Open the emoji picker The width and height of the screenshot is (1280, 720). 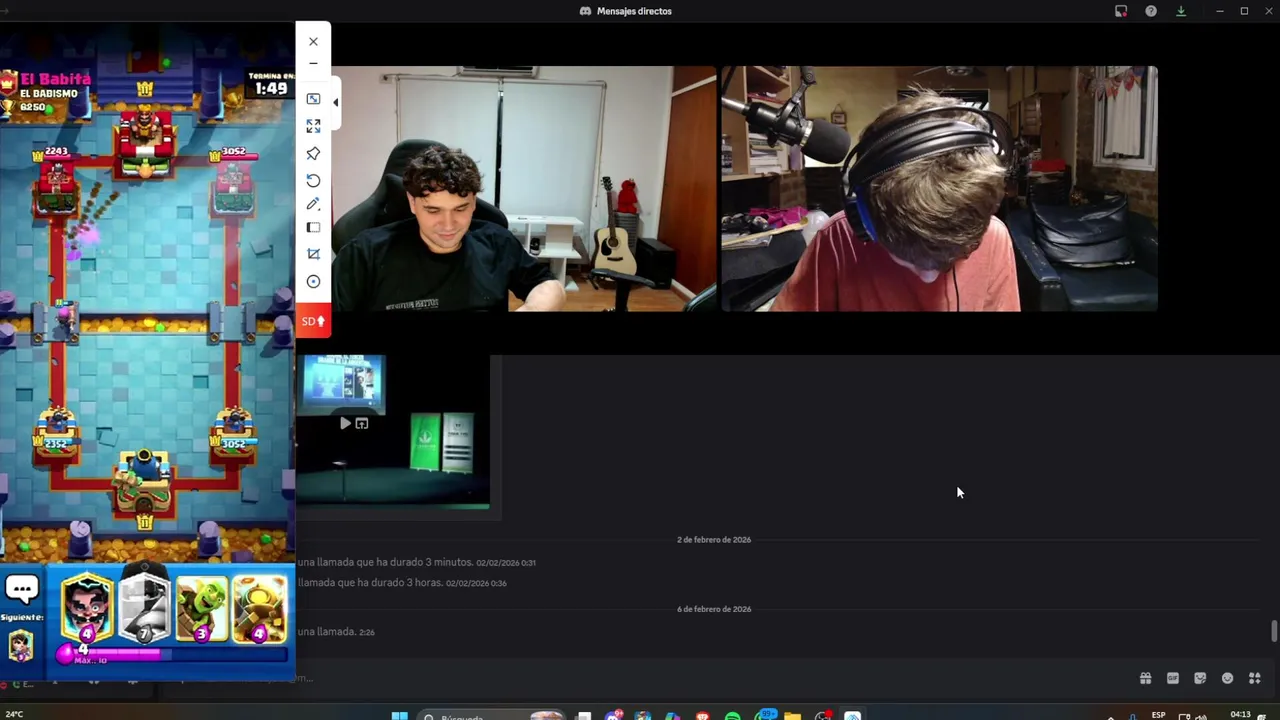(x=1227, y=678)
